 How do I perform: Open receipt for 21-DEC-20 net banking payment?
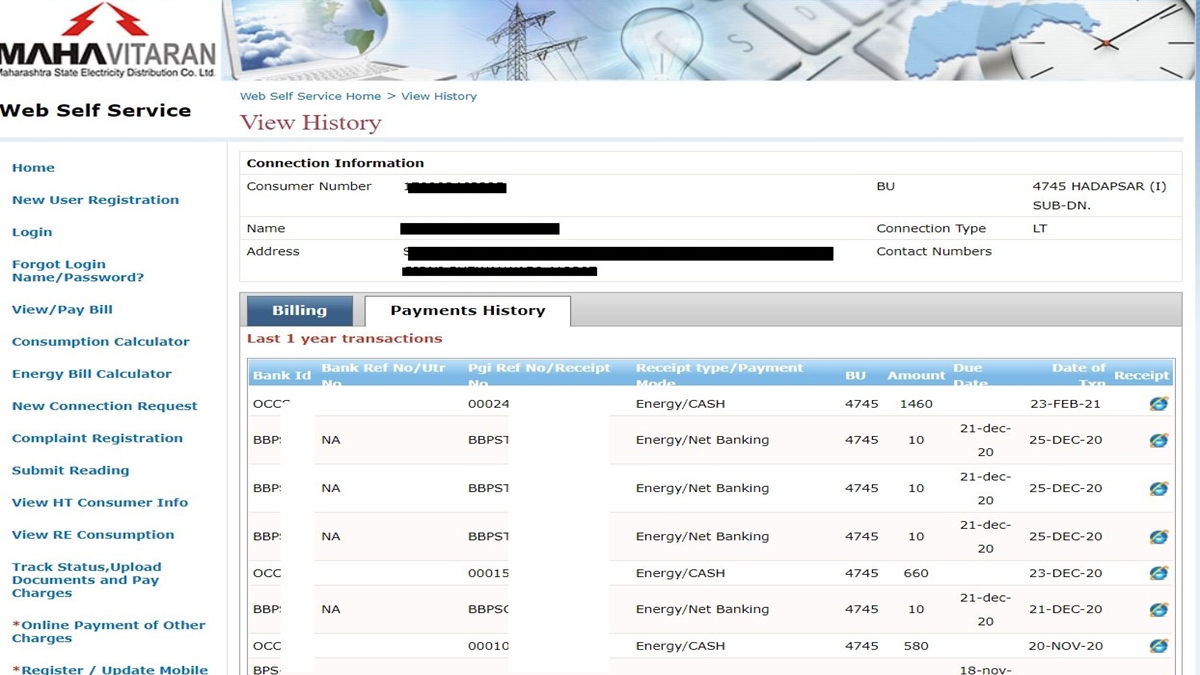(x=1158, y=609)
